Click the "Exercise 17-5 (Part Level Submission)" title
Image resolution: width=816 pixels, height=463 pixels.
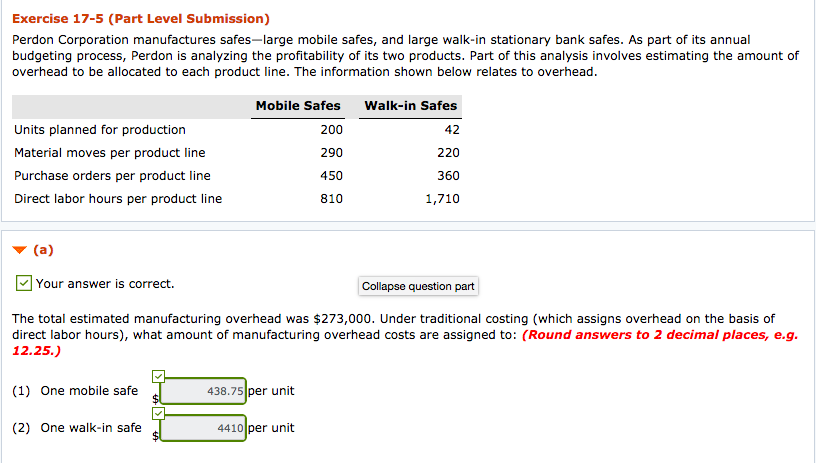click(141, 19)
